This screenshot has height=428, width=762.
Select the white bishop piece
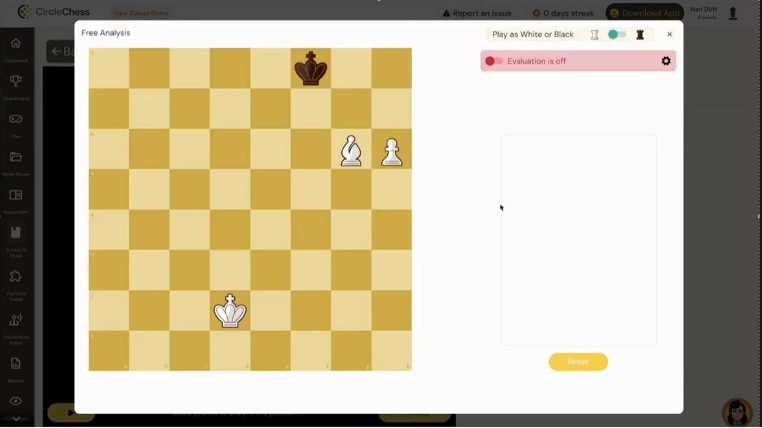tap(351, 150)
